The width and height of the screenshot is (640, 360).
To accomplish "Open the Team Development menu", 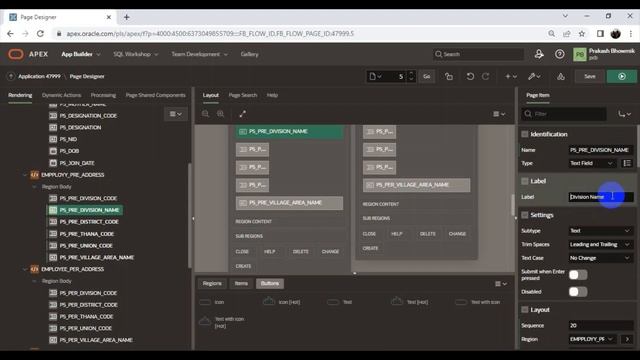I will point(199,54).
